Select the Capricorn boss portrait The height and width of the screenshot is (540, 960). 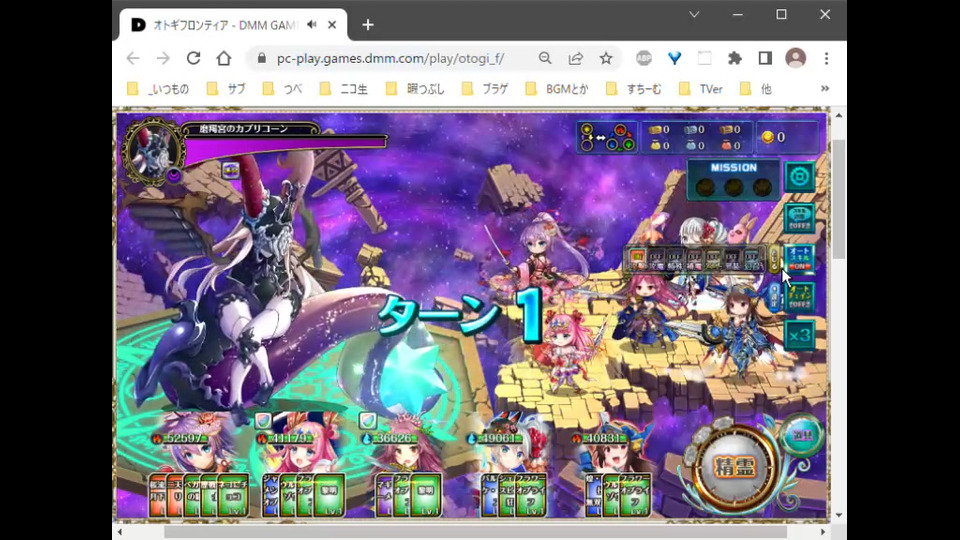[x=152, y=151]
